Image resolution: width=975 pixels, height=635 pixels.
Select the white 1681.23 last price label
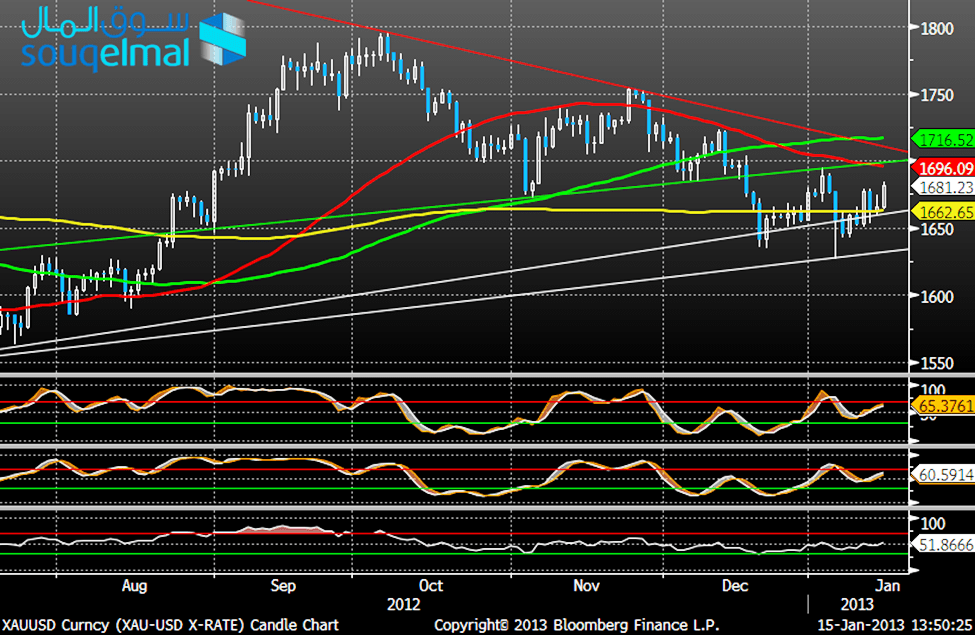pyautogui.click(x=943, y=187)
